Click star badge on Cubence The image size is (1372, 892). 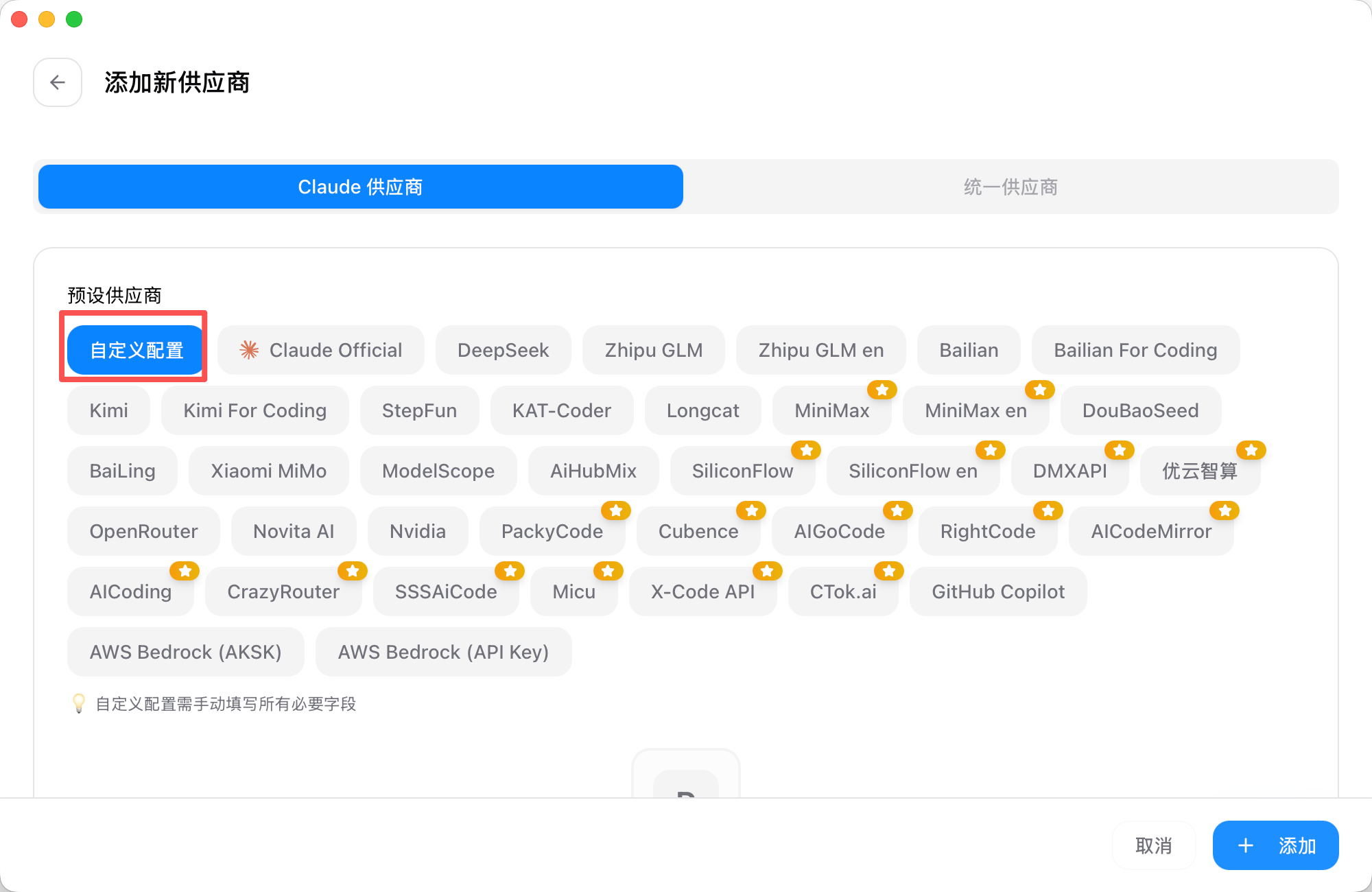752,510
